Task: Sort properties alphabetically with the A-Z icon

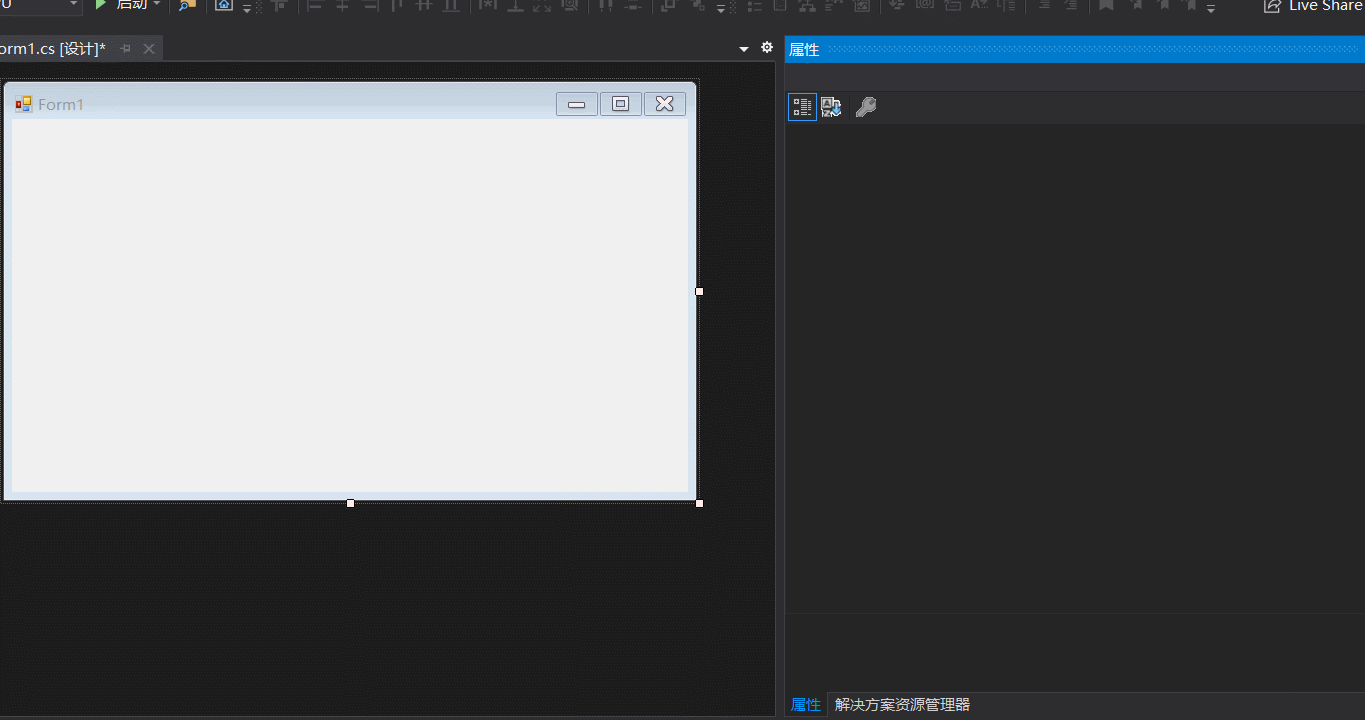Action: pos(831,107)
